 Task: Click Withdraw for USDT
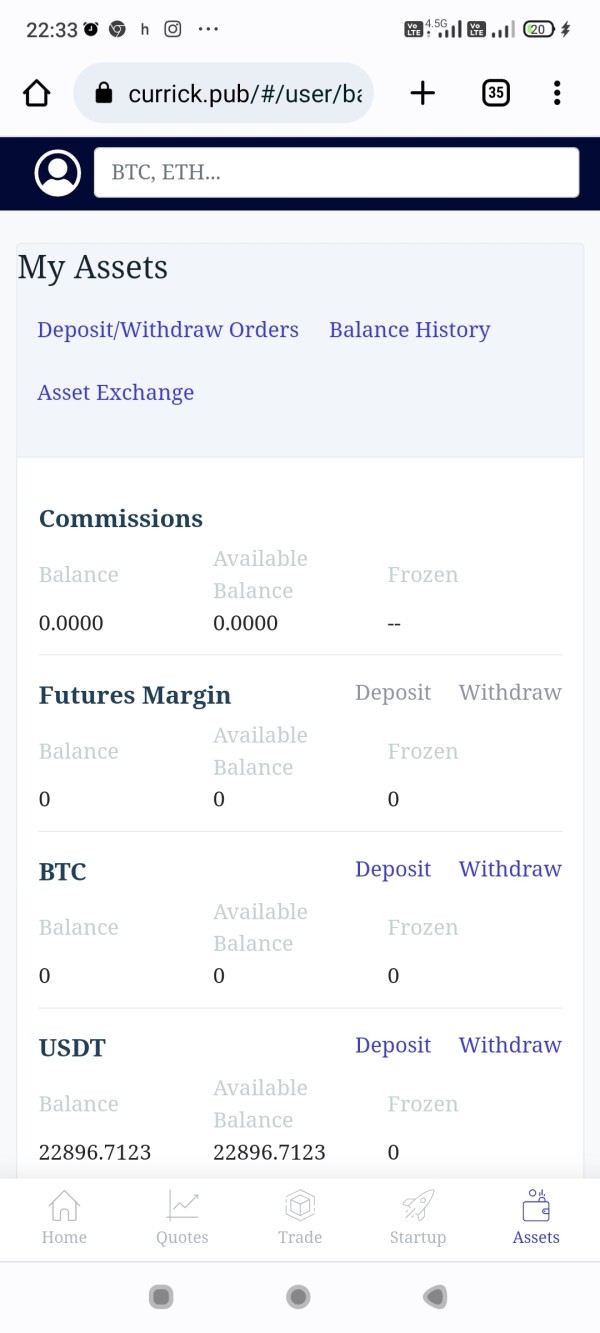510,1045
